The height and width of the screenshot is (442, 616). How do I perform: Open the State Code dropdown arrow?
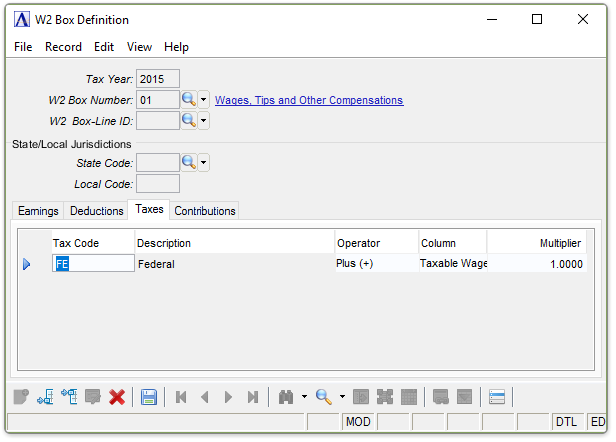tap(203, 162)
